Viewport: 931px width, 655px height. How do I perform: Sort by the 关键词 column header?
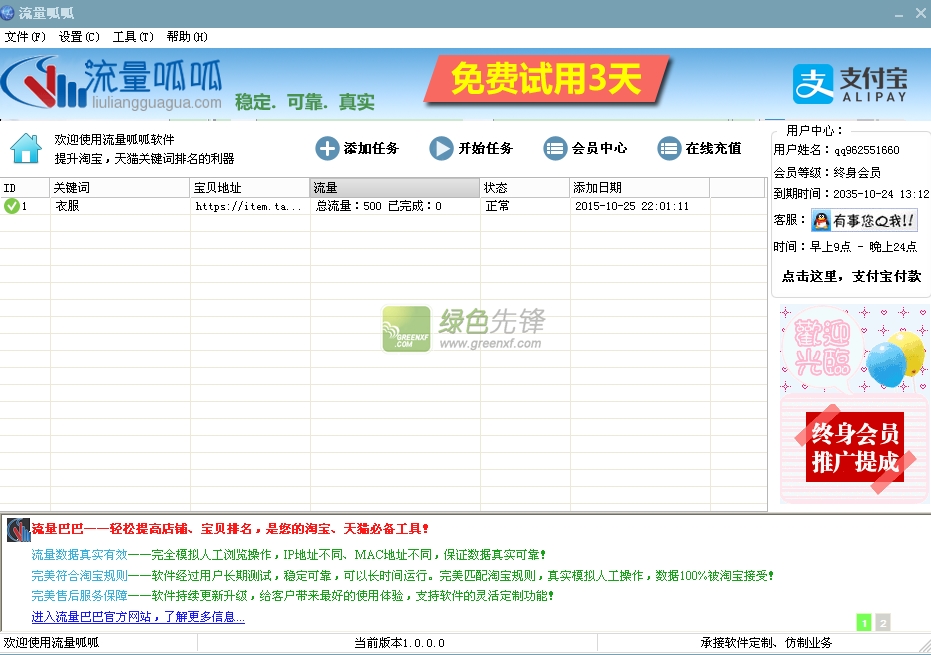120,188
